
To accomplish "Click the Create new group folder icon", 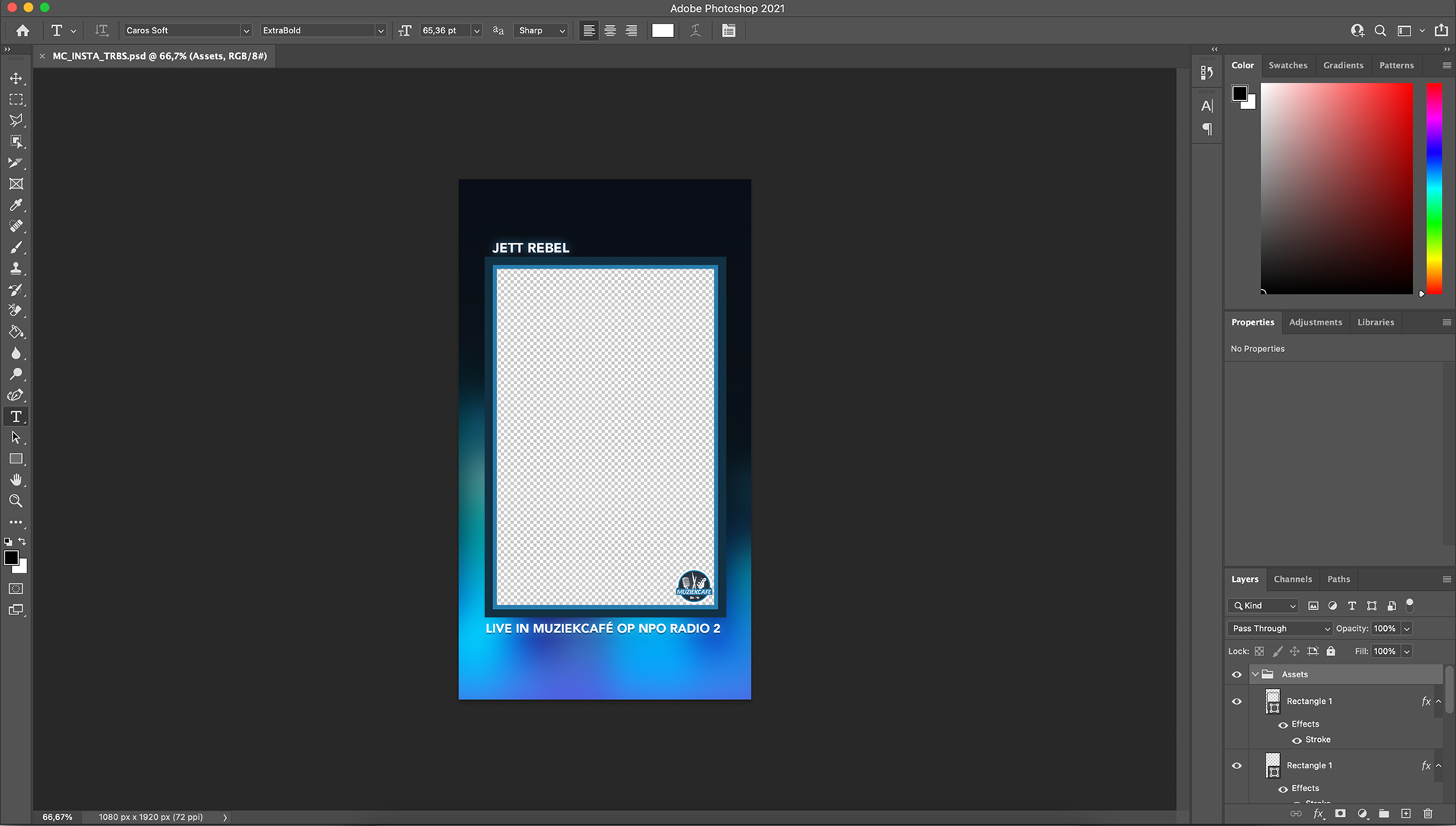I will (1384, 814).
